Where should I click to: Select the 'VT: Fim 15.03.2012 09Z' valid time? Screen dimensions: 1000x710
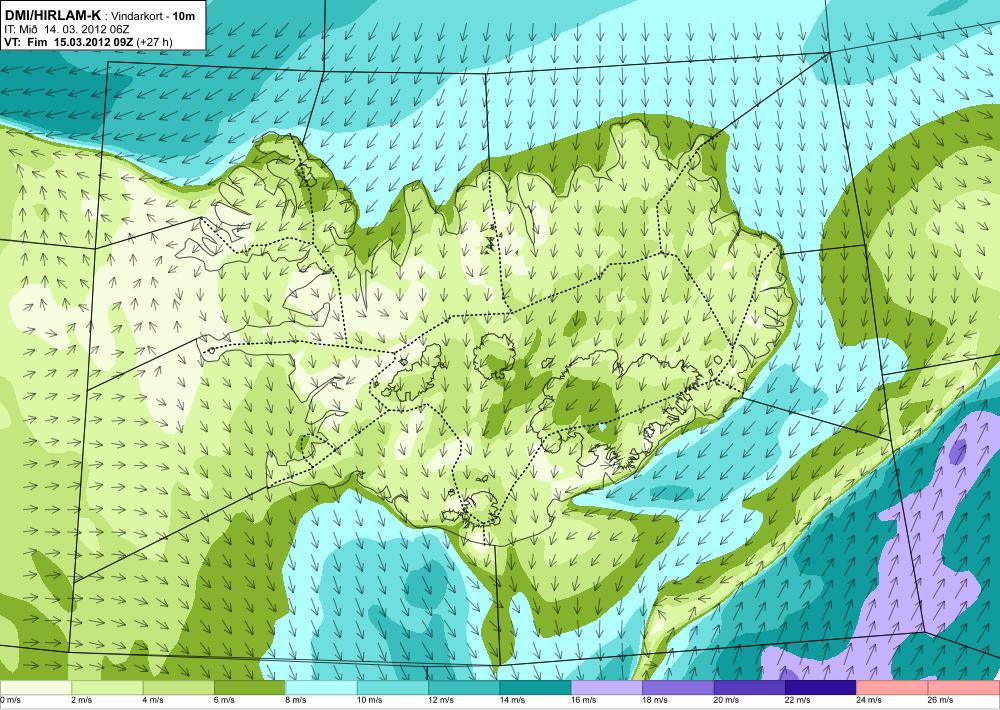(68, 42)
